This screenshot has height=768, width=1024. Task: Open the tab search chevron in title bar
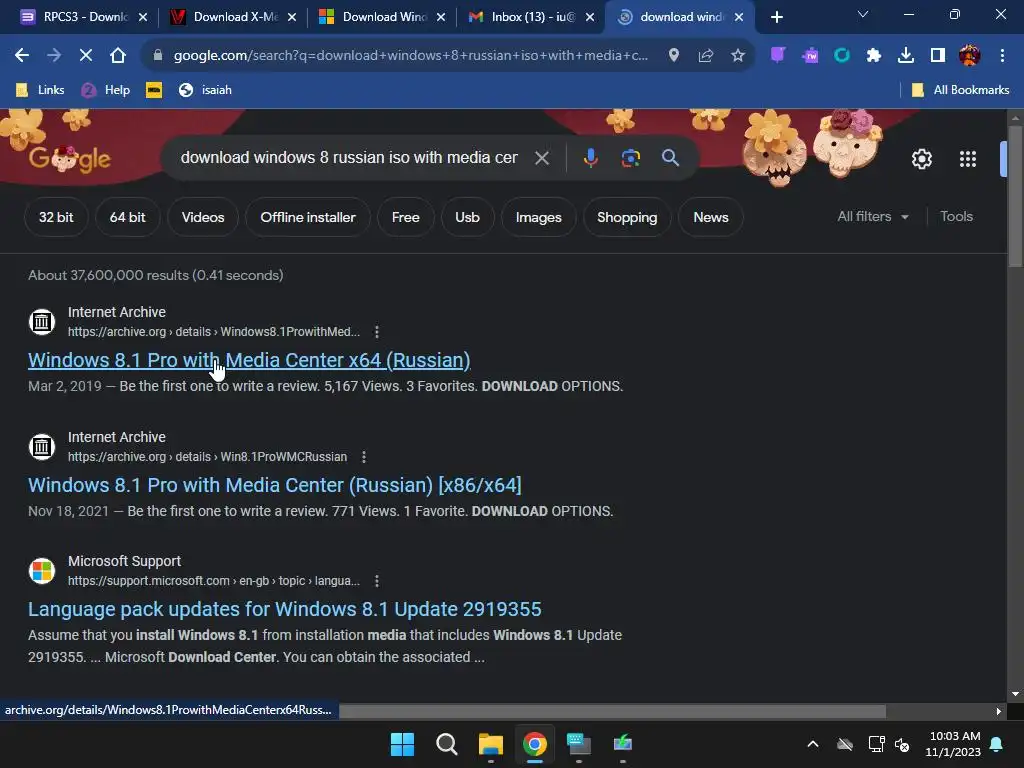pyautogui.click(x=863, y=14)
